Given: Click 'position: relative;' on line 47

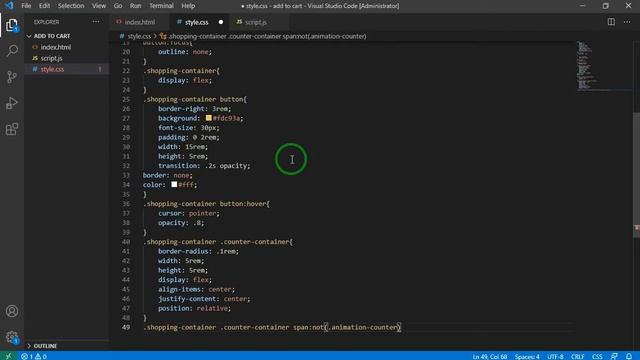Looking at the screenshot, I should [x=194, y=308].
